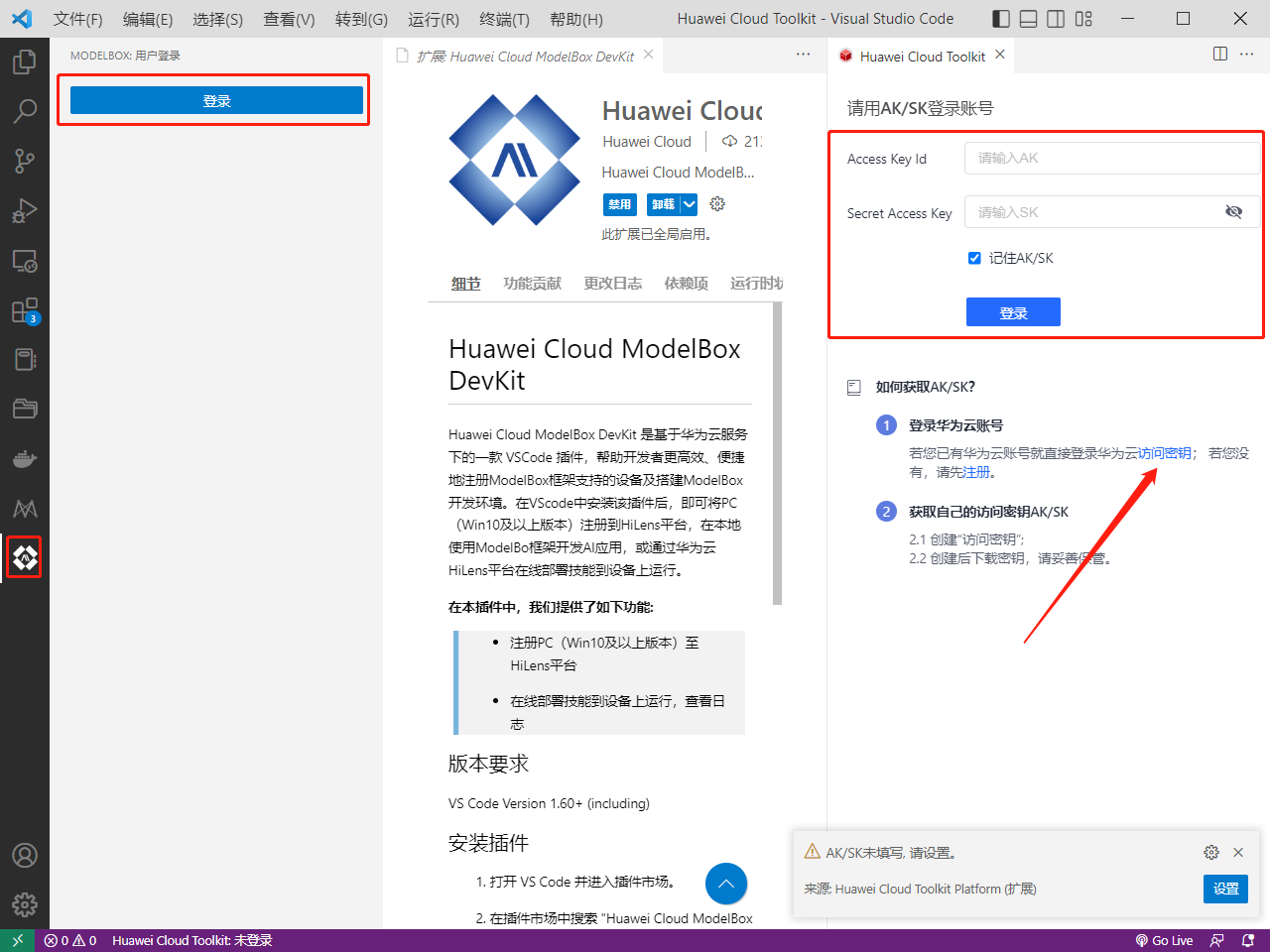1270x952 pixels.
Task: Open the Accounts icon in activity bar
Action: pos(25,855)
